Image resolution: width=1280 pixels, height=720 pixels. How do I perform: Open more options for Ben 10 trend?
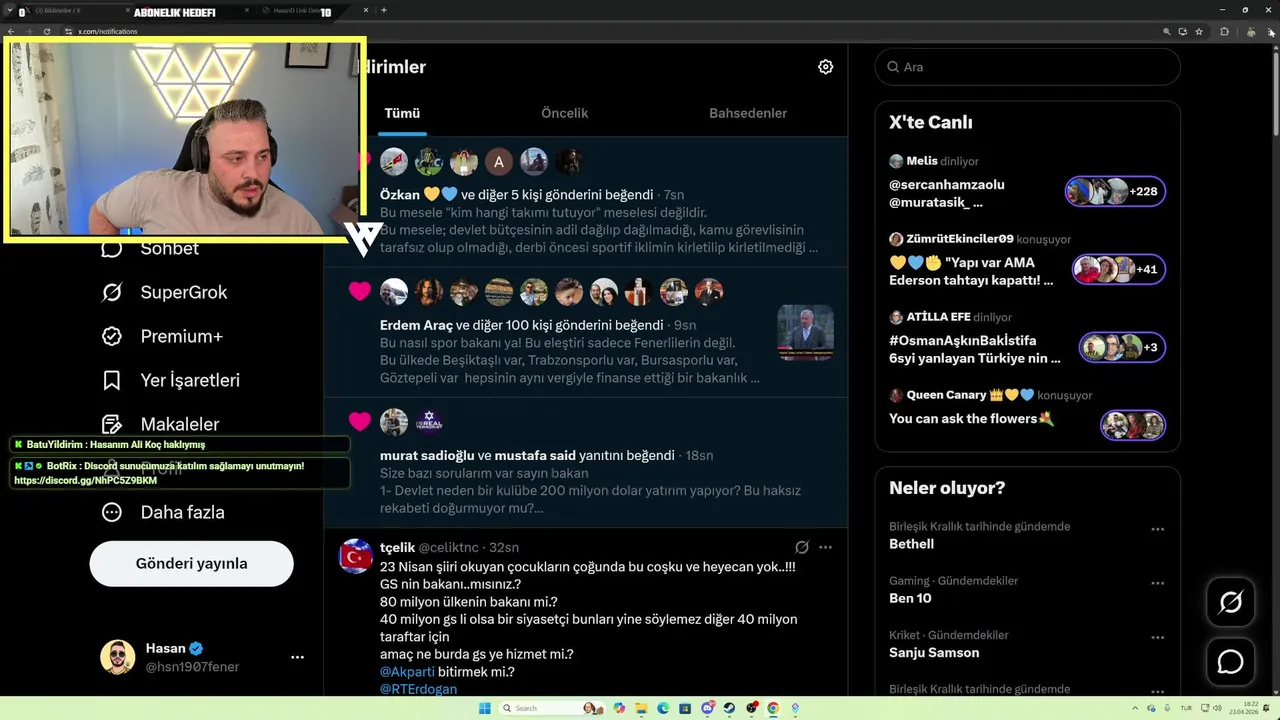[1157, 583]
